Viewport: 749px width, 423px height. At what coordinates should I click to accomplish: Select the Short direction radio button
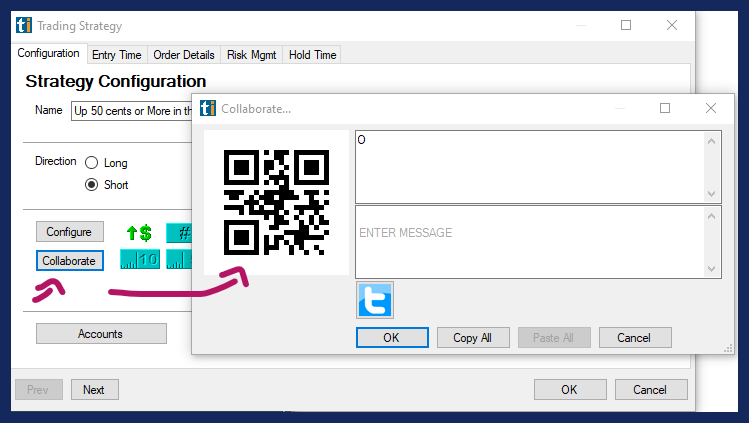(92, 185)
